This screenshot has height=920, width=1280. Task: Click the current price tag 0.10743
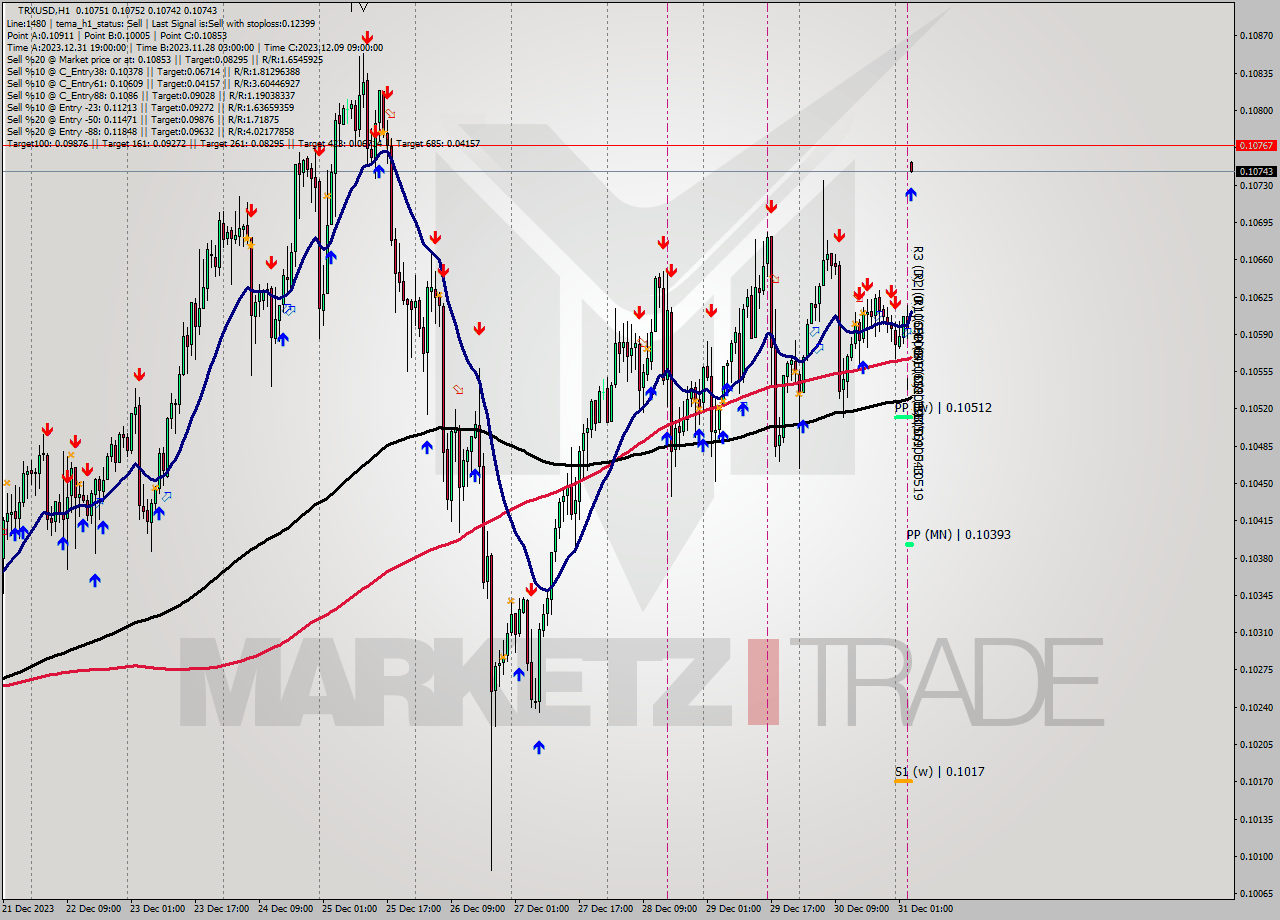pos(1256,171)
